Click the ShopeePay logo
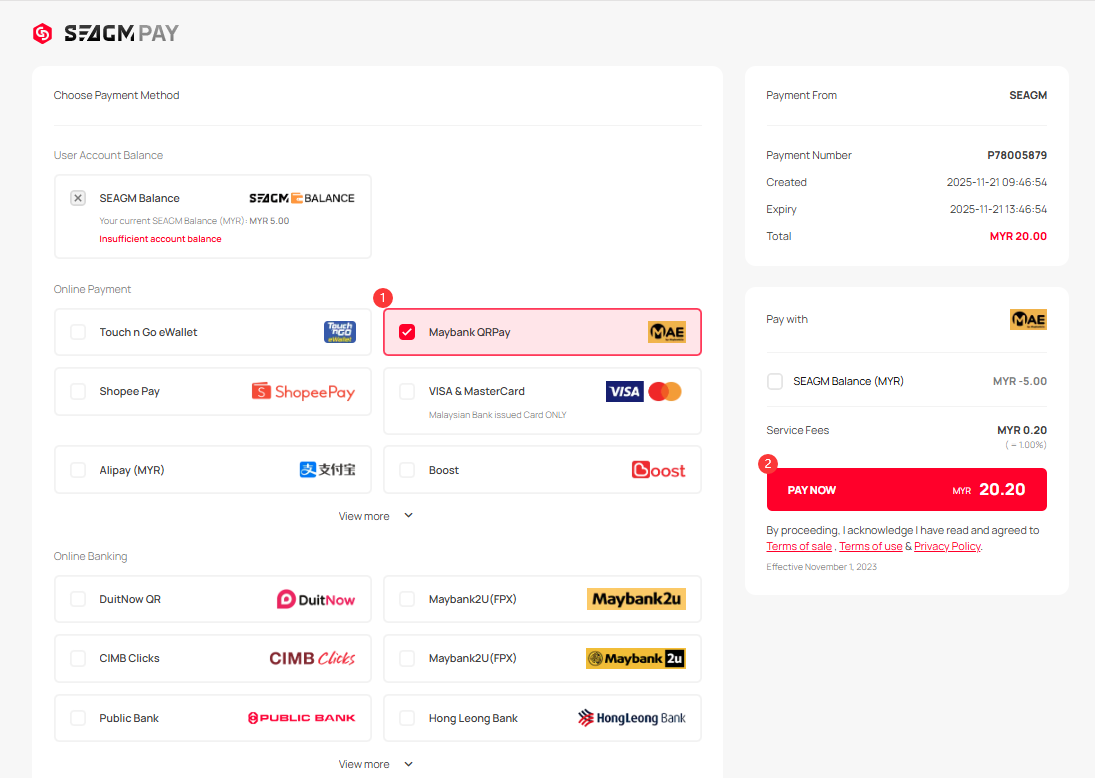The height and width of the screenshot is (778, 1095). [303, 392]
